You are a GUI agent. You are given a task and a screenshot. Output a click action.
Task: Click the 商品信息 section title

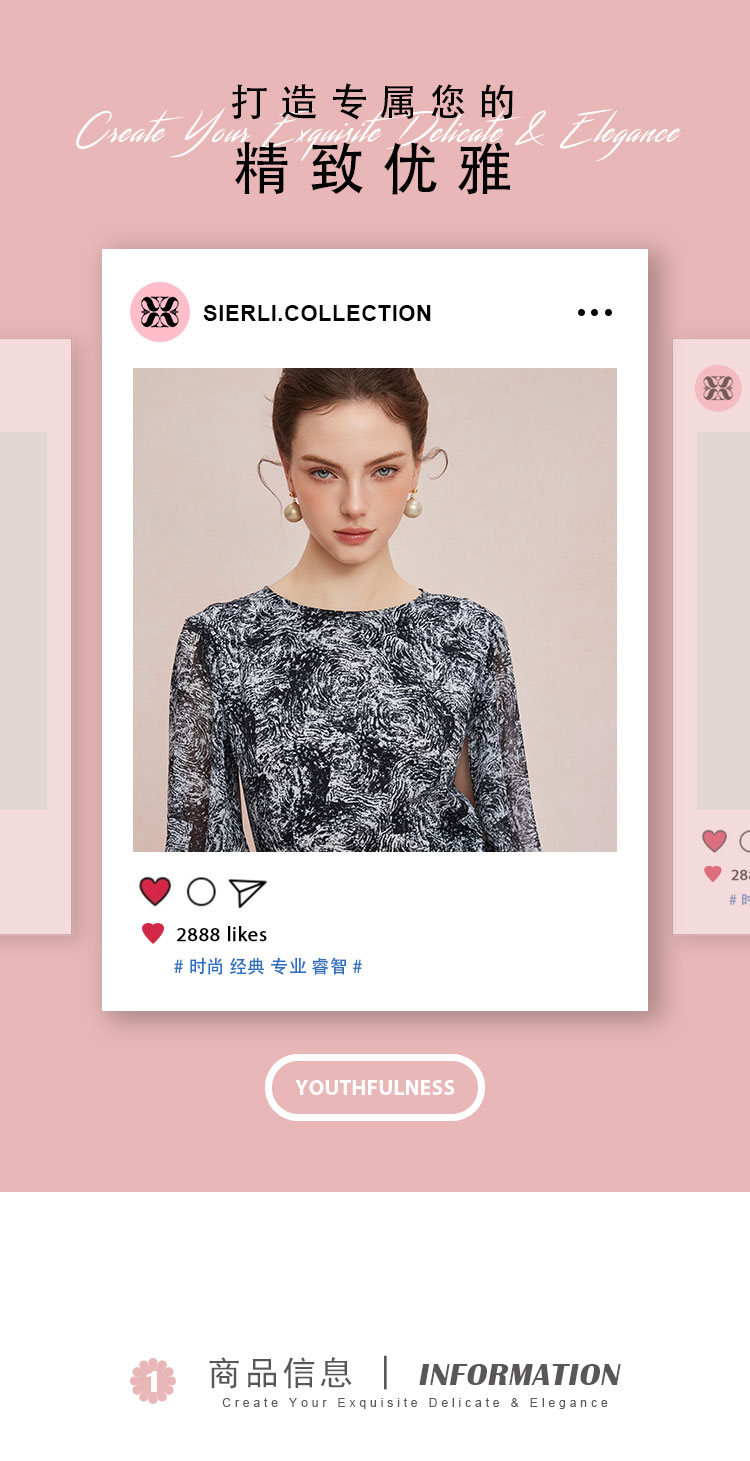281,1373
